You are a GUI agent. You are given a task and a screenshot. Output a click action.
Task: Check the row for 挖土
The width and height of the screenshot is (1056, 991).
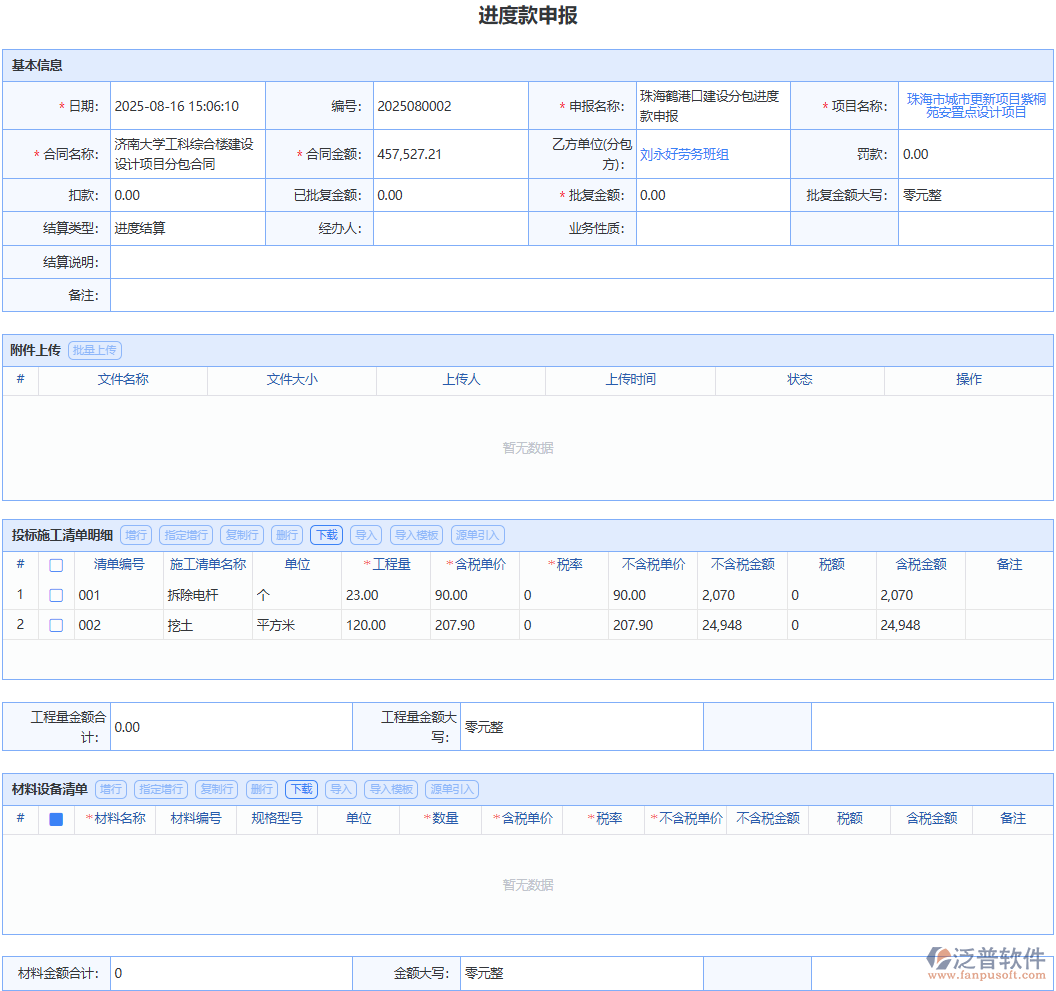tap(55, 625)
